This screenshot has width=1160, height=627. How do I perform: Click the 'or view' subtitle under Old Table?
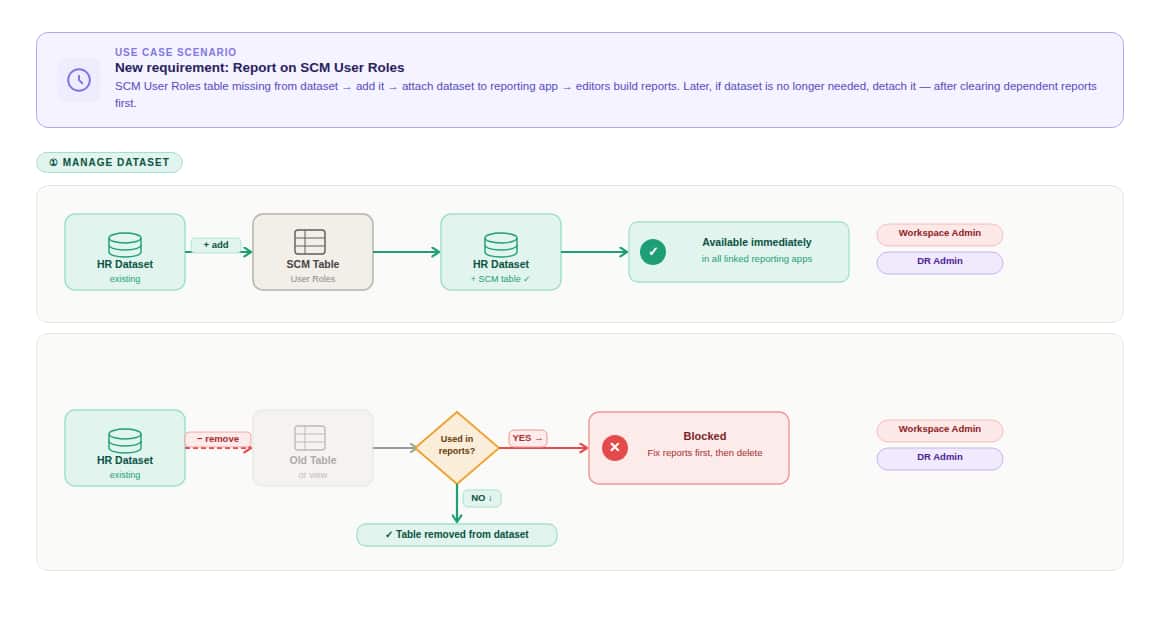click(x=312, y=475)
